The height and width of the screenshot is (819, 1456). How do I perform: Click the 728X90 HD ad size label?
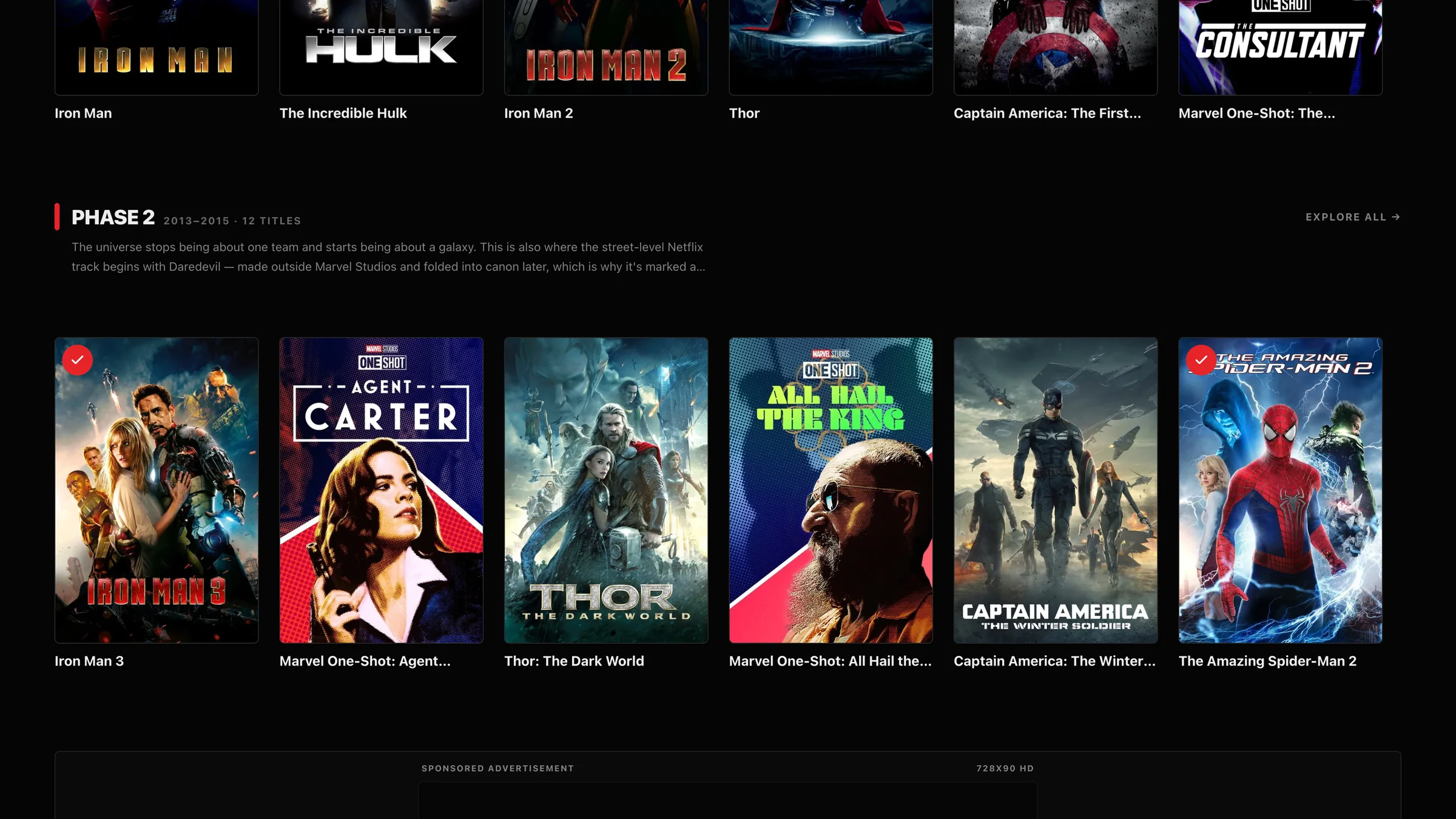pyautogui.click(x=1005, y=769)
